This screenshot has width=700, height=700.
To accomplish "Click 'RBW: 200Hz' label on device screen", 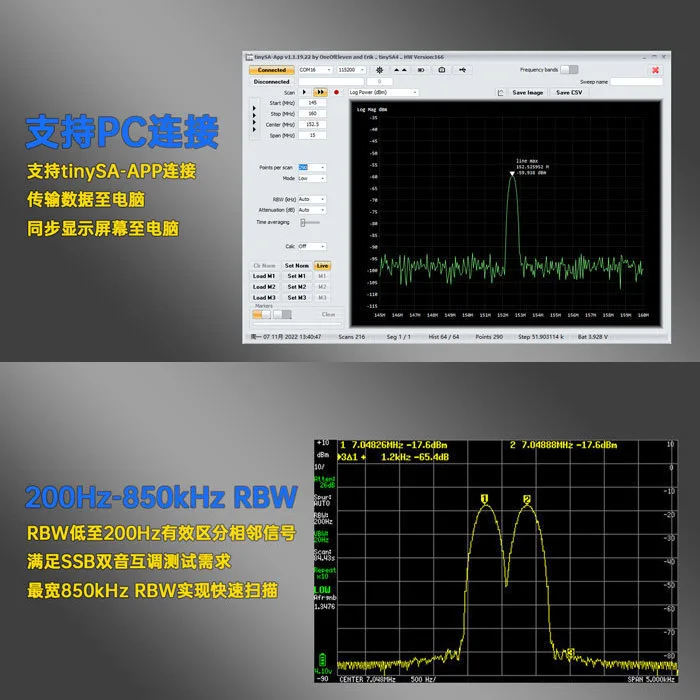I will 323,518.
